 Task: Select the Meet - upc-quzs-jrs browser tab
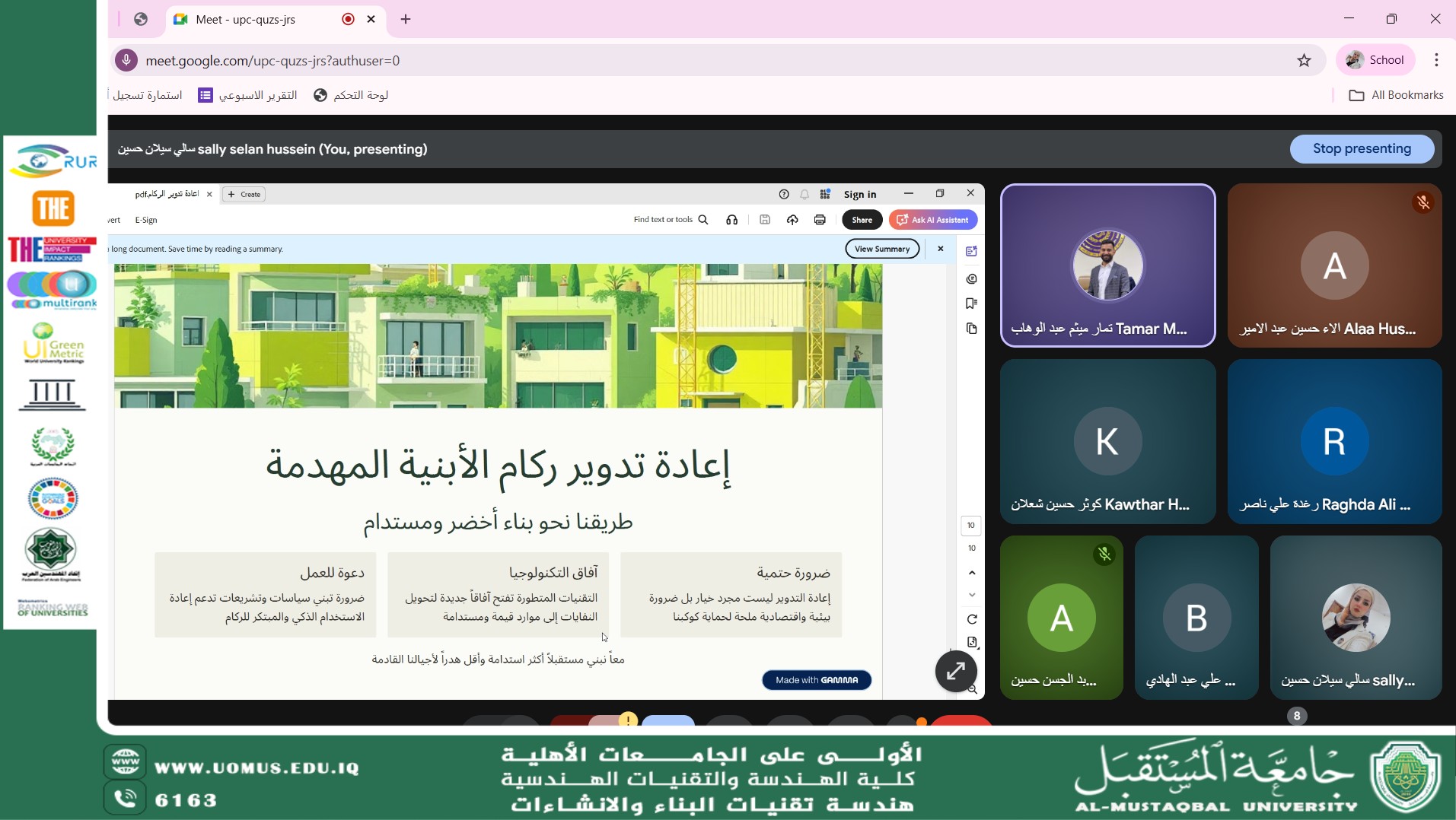259,20
